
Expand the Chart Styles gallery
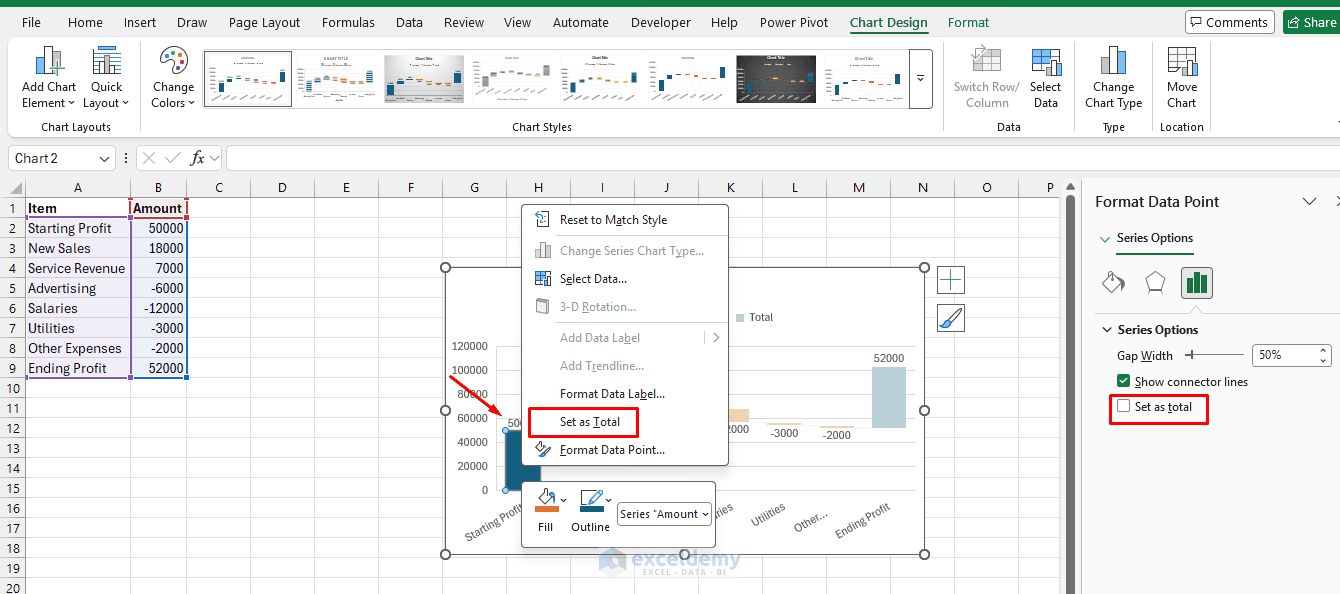pos(920,79)
